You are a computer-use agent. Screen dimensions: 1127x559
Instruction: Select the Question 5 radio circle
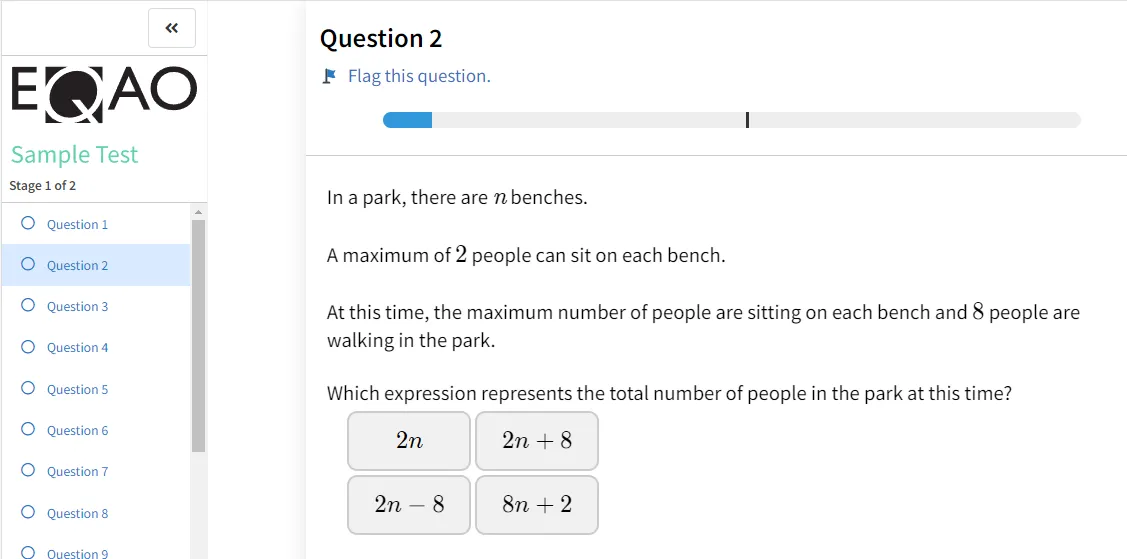(28, 388)
